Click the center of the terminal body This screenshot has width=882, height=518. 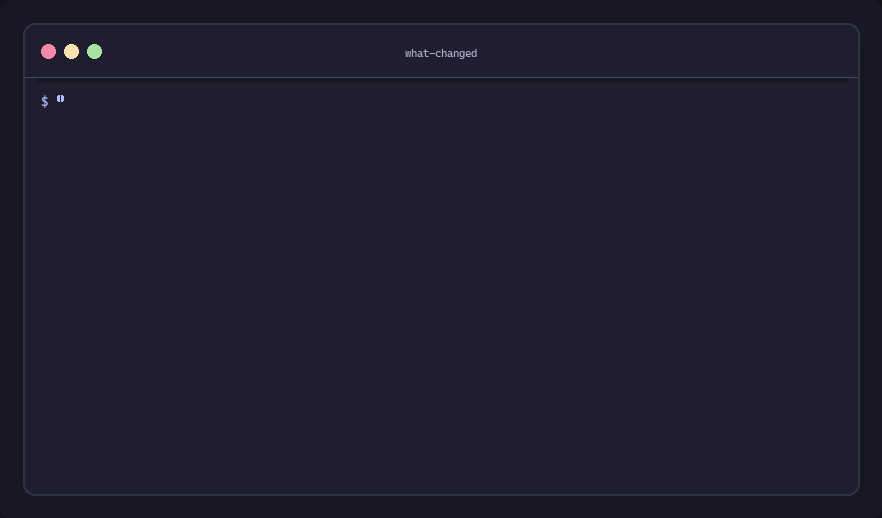(x=442, y=286)
